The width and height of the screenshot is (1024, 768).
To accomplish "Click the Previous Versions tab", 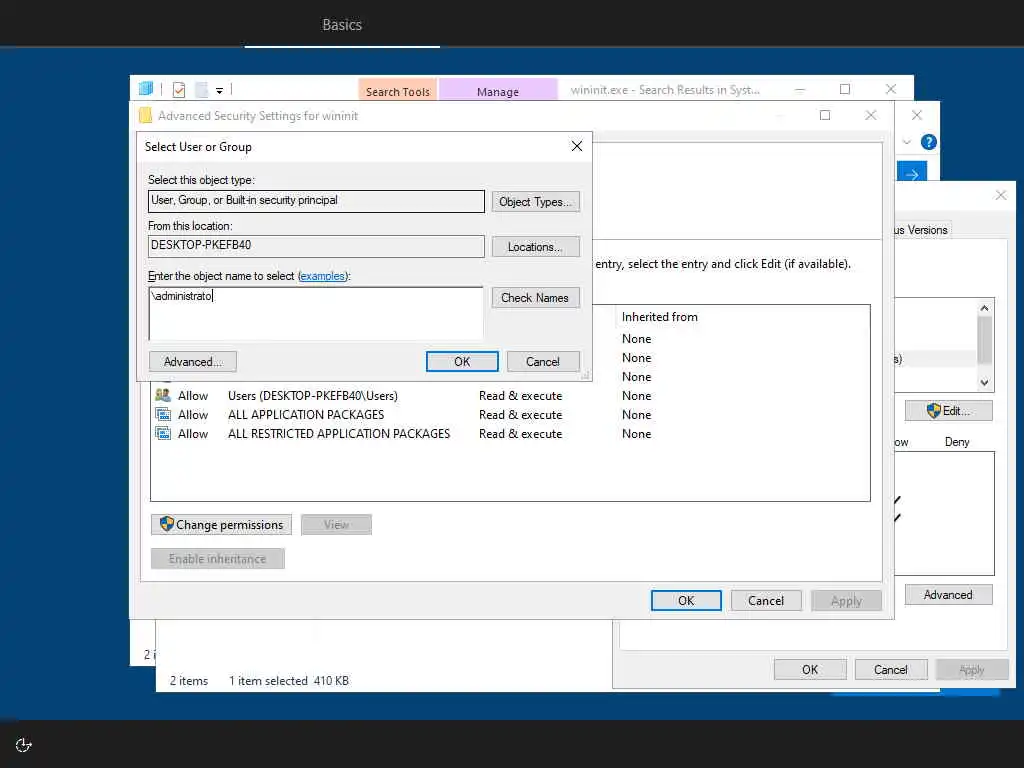I will coord(921,230).
